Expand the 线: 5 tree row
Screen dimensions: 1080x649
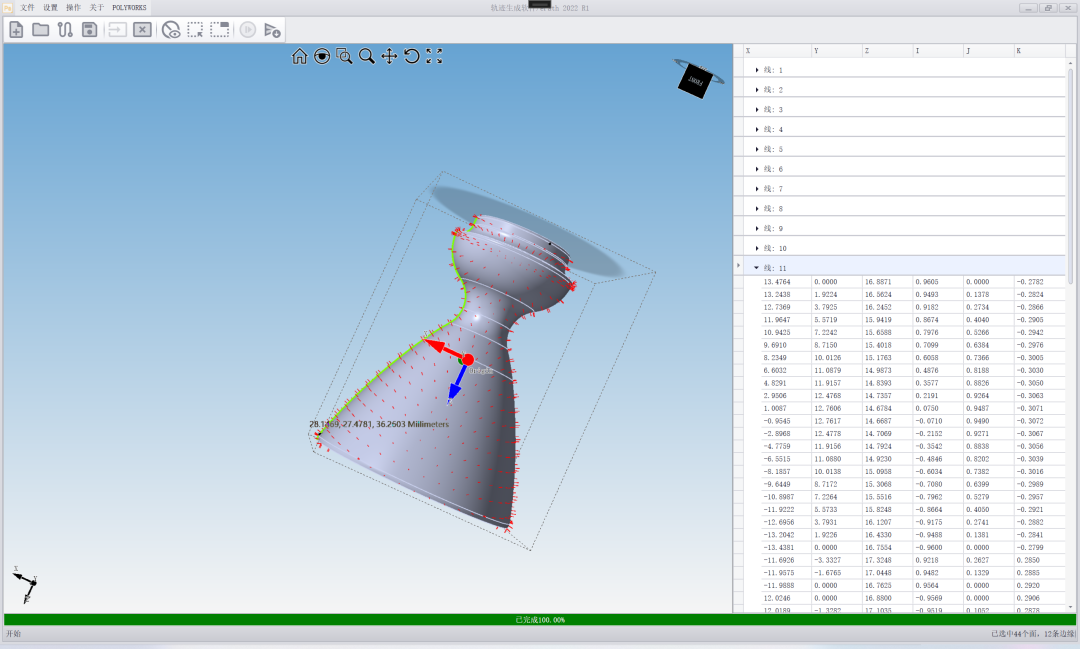[758, 149]
